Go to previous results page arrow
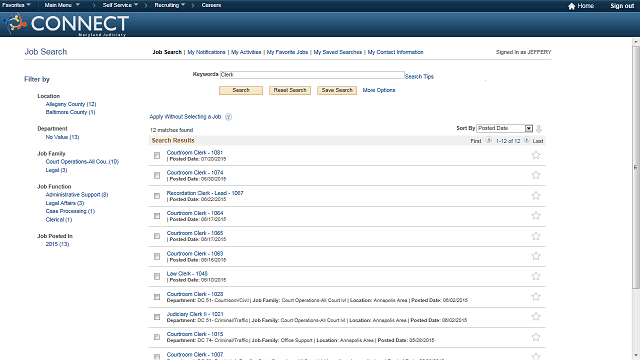The image size is (640, 360). 489,140
